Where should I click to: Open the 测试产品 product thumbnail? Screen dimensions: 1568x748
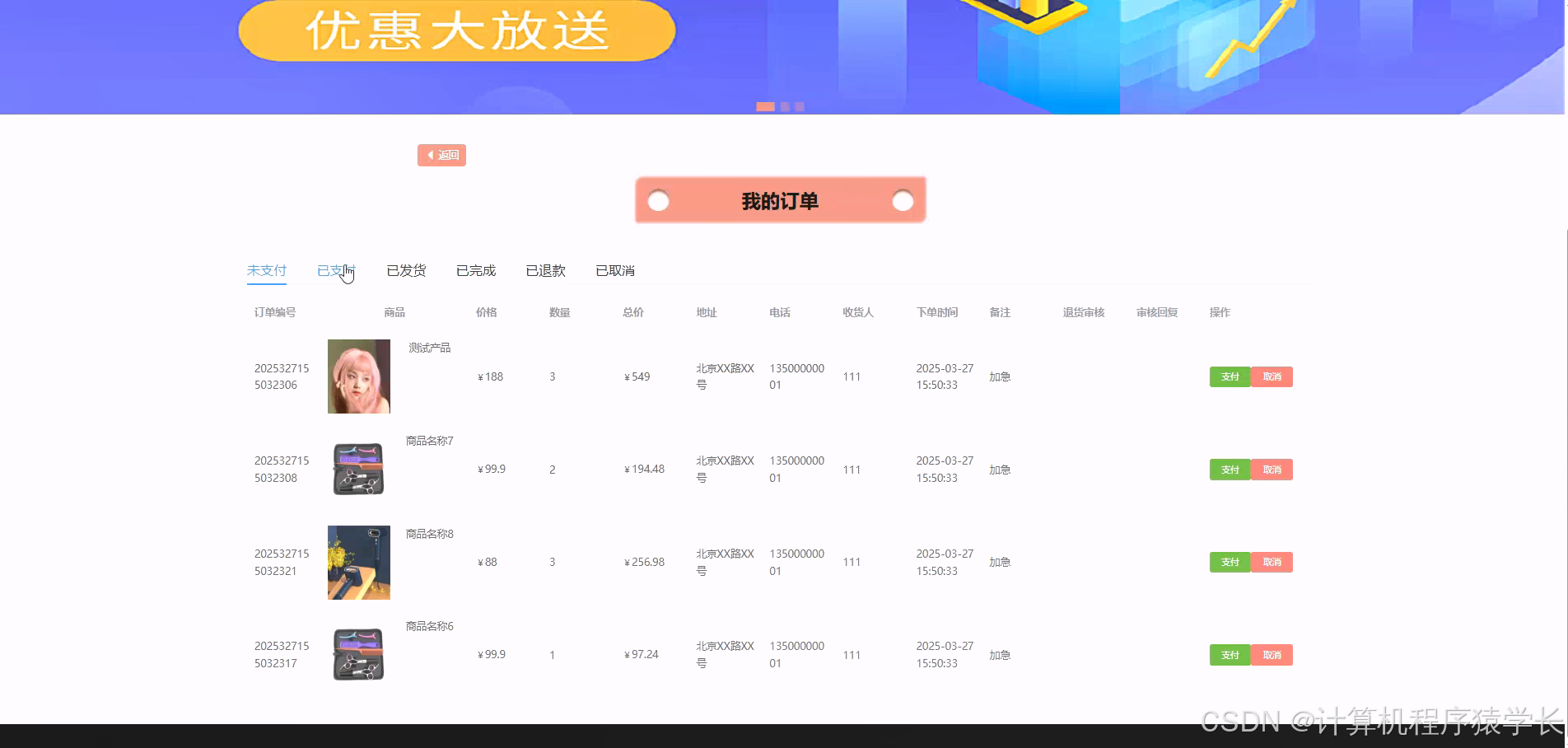tap(358, 376)
